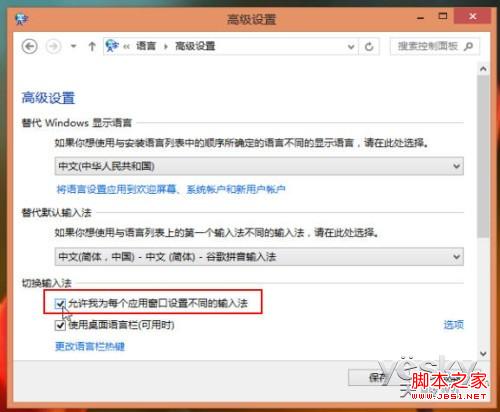The width and height of the screenshot is (500, 412).
Task: Click the 高级设置 page heading
Action: click(x=48, y=98)
